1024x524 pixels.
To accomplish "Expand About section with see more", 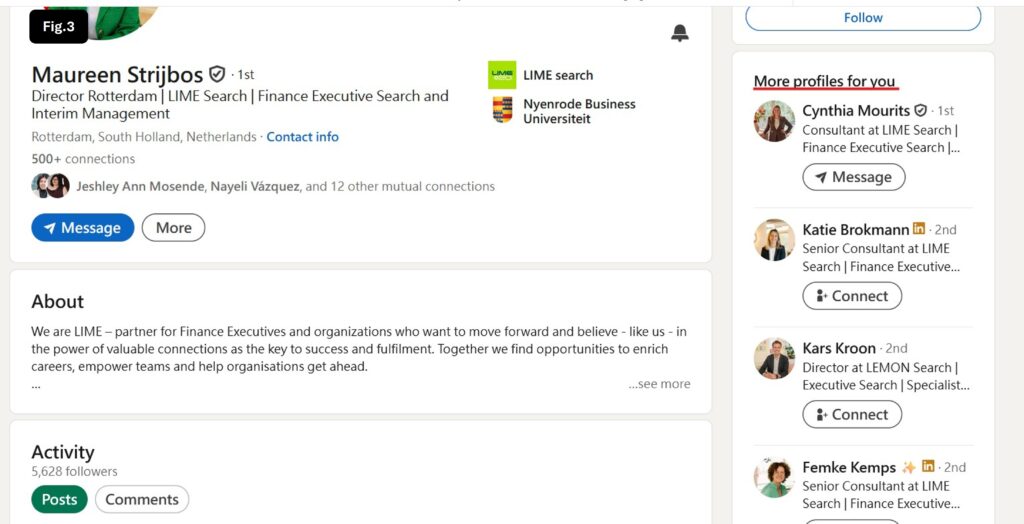I will point(659,384).
